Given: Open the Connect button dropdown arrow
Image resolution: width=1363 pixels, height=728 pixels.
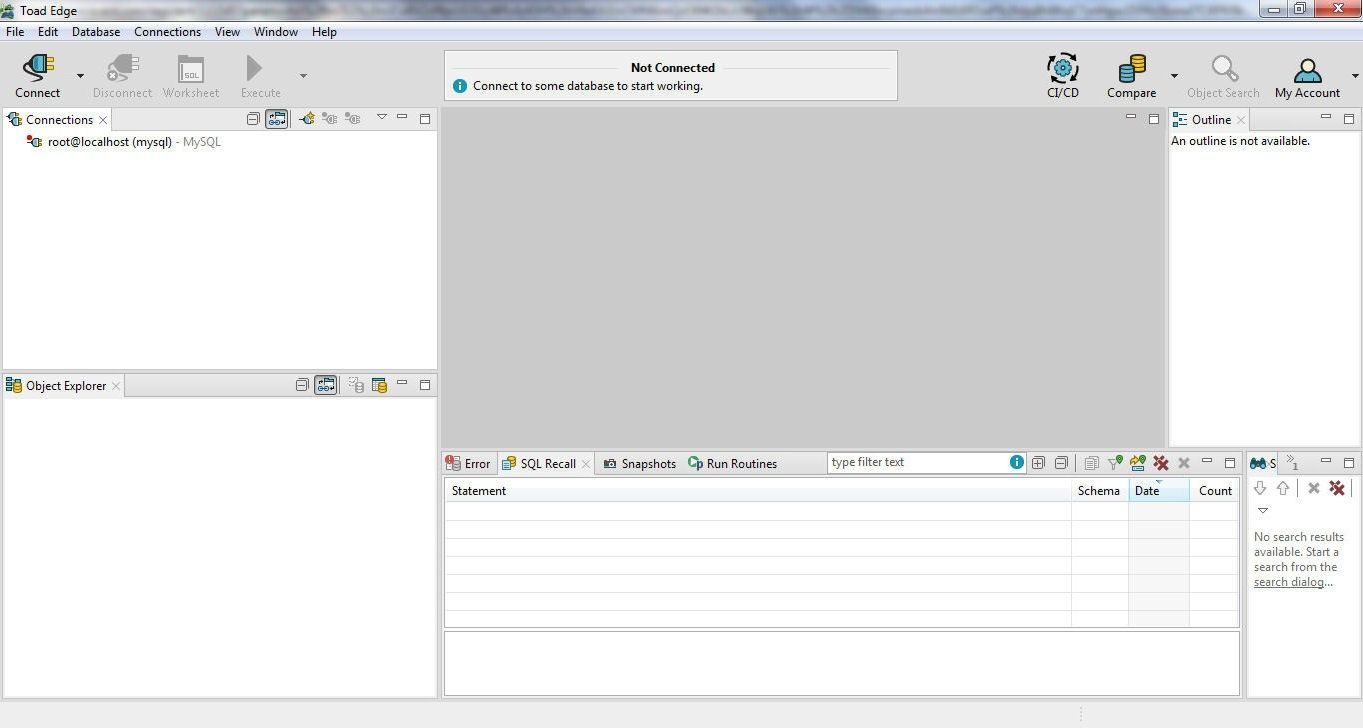Looking at the screenshot, I should click(x=80, y=76).
